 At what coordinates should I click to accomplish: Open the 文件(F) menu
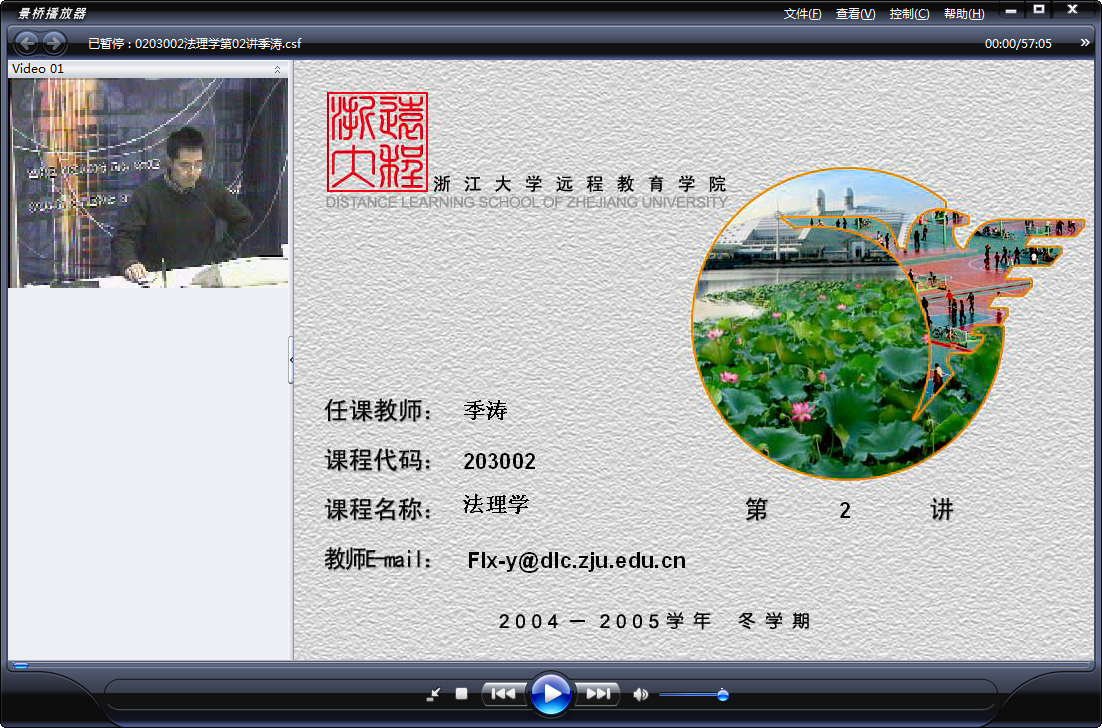(803, 14)
